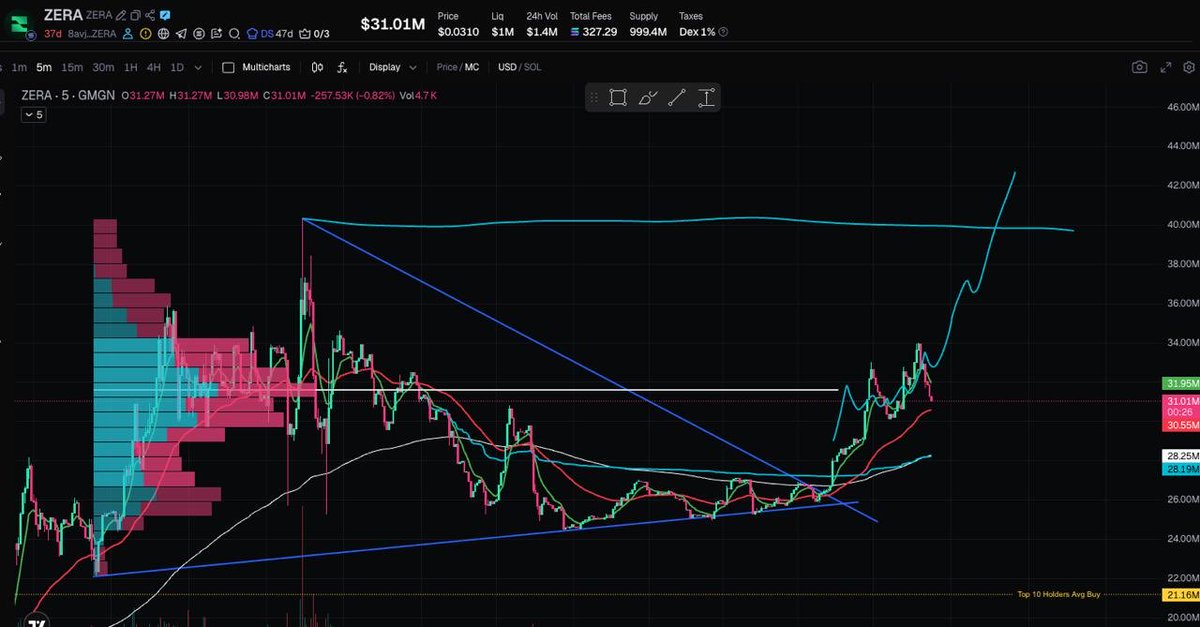The image size is (1200, 627).
Task: Click the red 30.55M price axis label
Action: (1181, 425)
